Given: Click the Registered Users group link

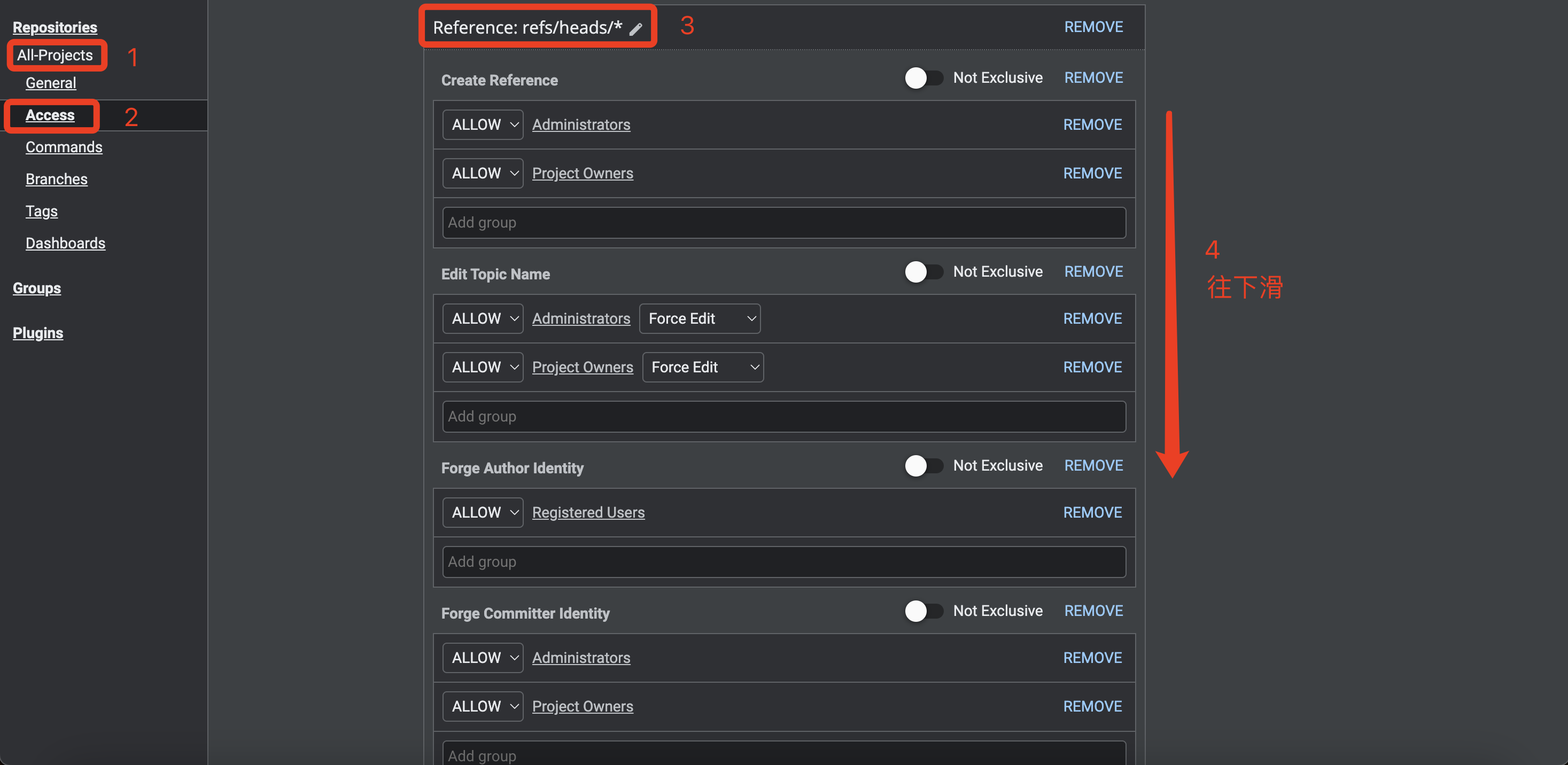Looking at the screenshot, I should coord(588,512).
